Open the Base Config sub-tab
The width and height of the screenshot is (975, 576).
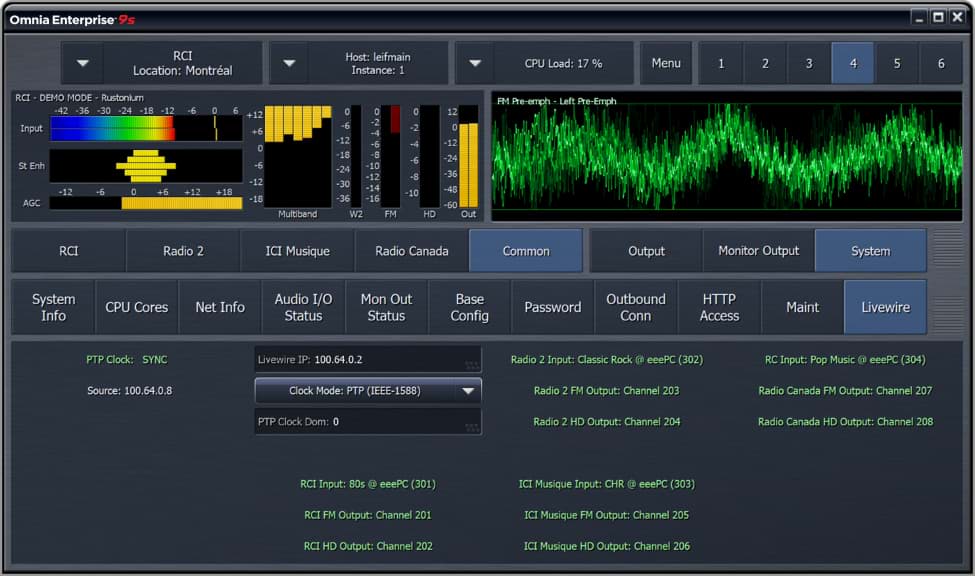469,307
